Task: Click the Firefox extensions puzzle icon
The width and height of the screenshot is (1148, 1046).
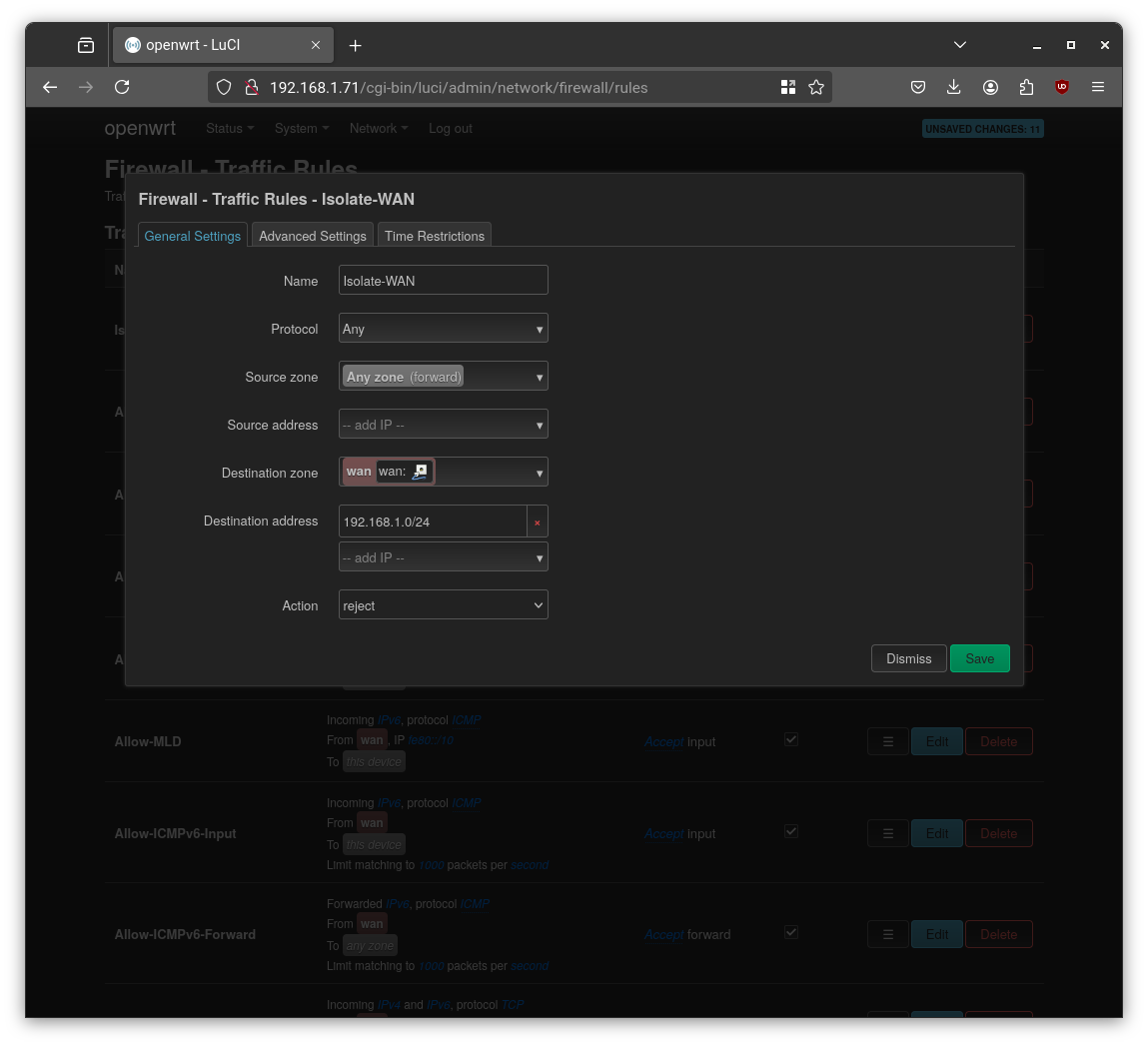Action: pos(1026,87)
